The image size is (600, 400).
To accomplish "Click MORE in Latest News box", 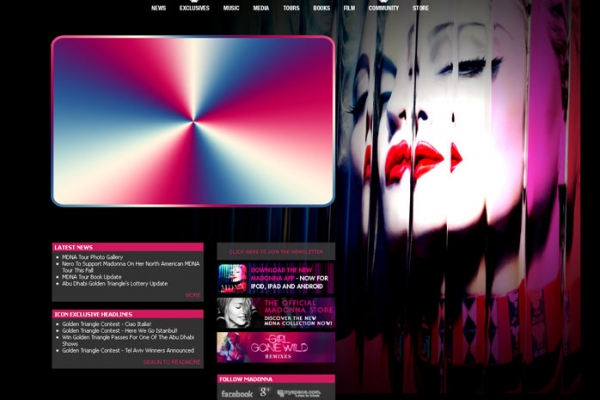I will coord(193,295).
